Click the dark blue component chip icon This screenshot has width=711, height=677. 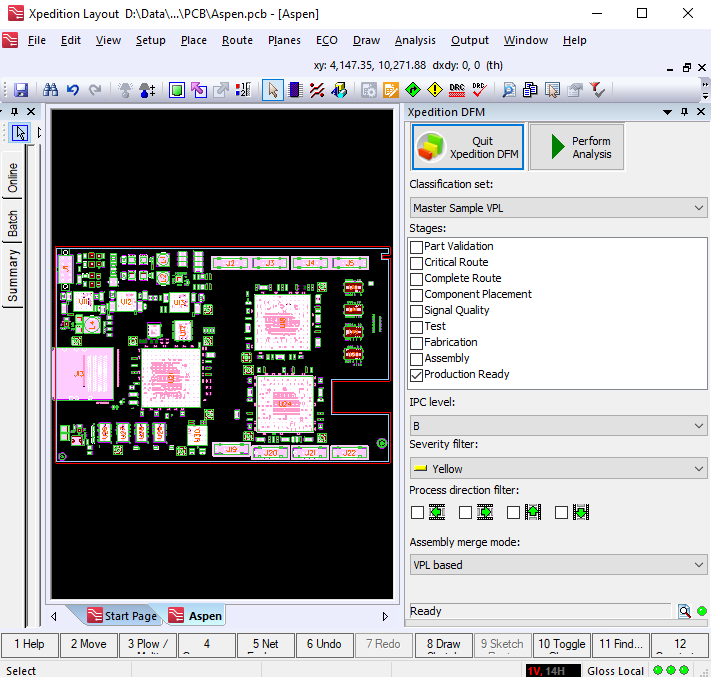point(295,90)
